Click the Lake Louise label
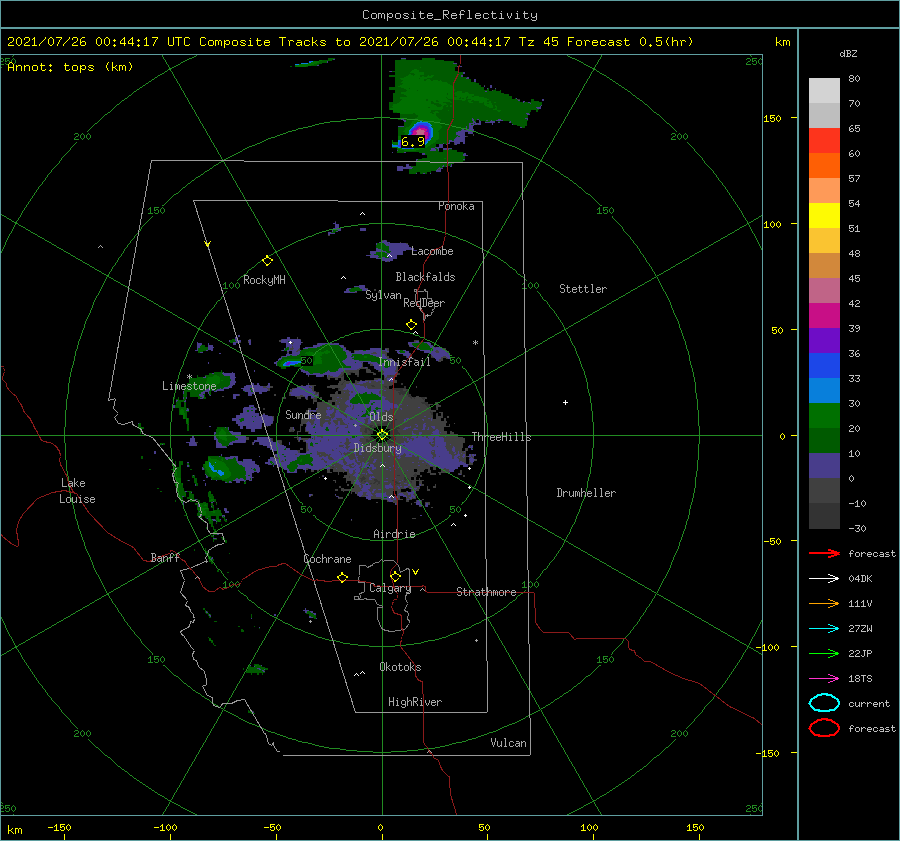 [77, 491]
